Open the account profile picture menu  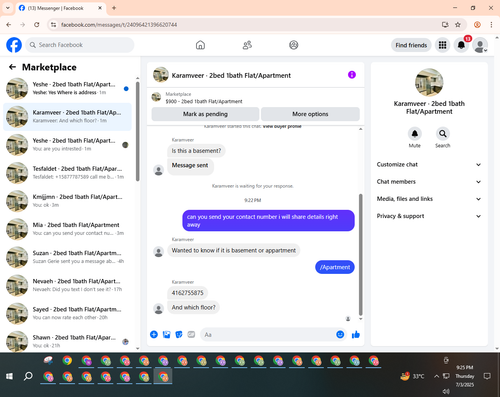(x=480, y=46)
